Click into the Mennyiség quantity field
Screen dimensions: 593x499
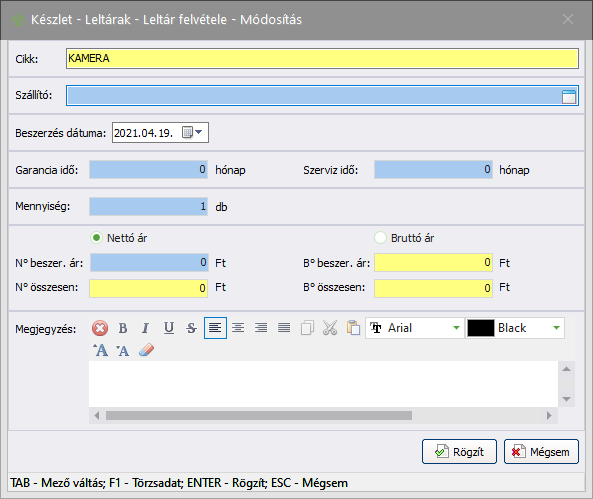click(148, 207)
